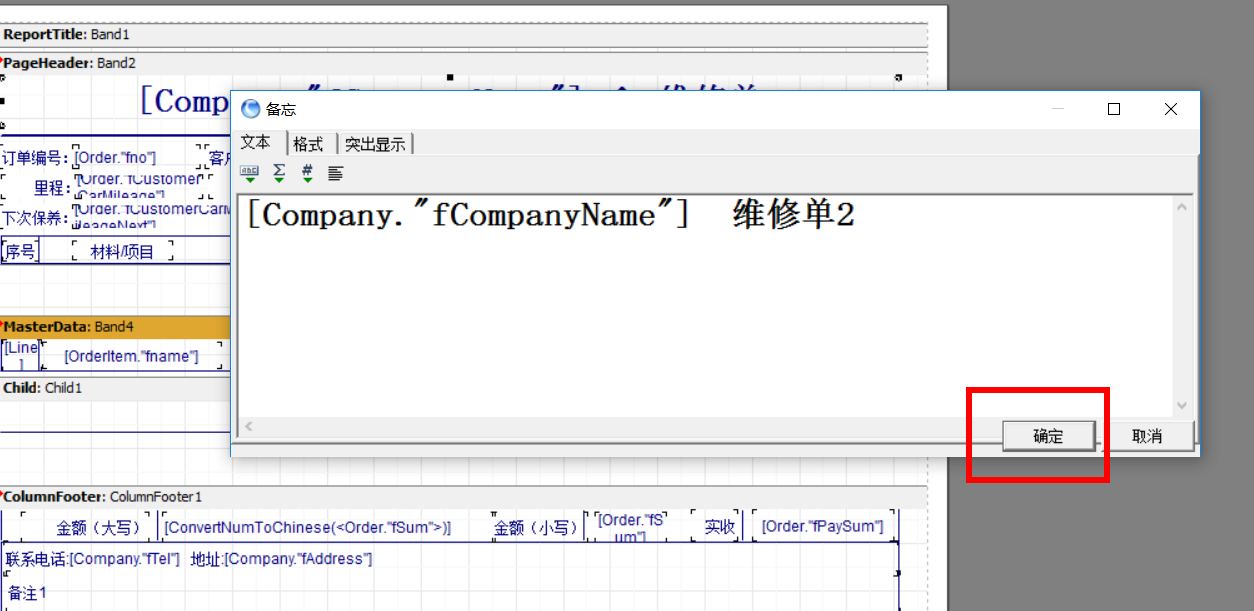Click the memo dialog title icon
Image resolution: width=1254 pixels, height=611 pixels.
[x=250, y=109]
